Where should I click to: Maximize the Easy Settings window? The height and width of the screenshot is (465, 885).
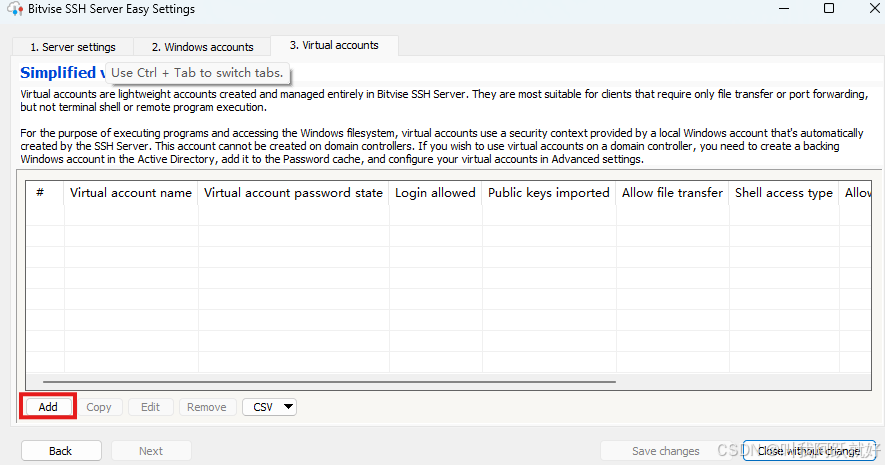tap(828, 9)
